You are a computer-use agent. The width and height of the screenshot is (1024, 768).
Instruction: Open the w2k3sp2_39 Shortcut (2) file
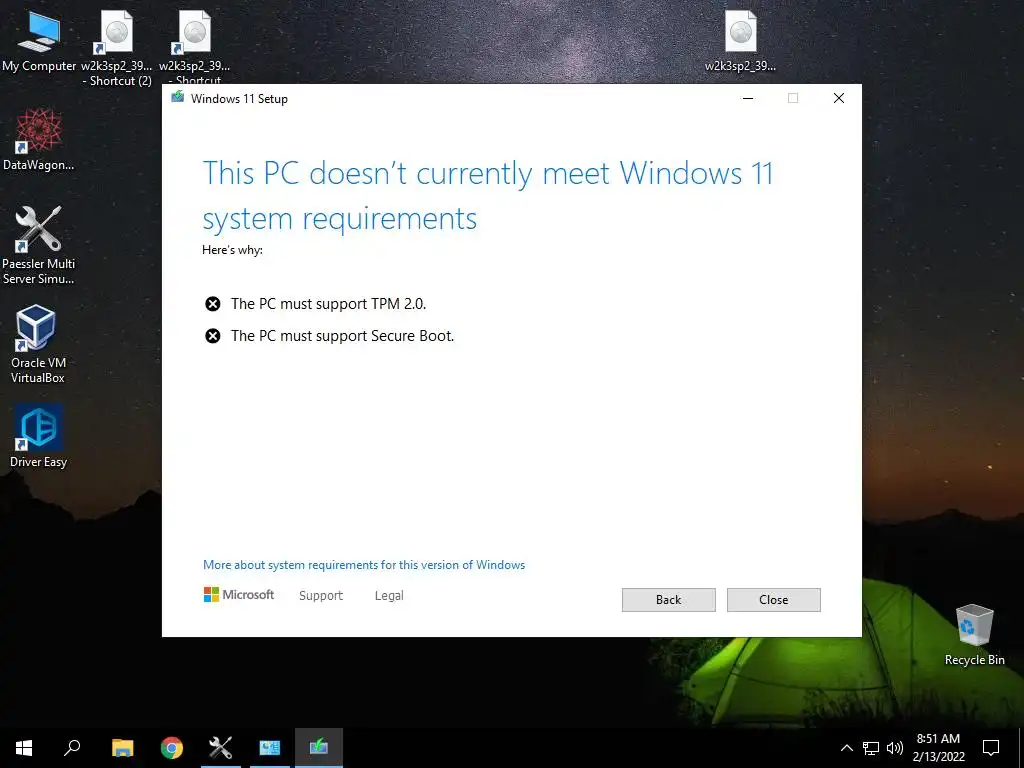(117, 48)
